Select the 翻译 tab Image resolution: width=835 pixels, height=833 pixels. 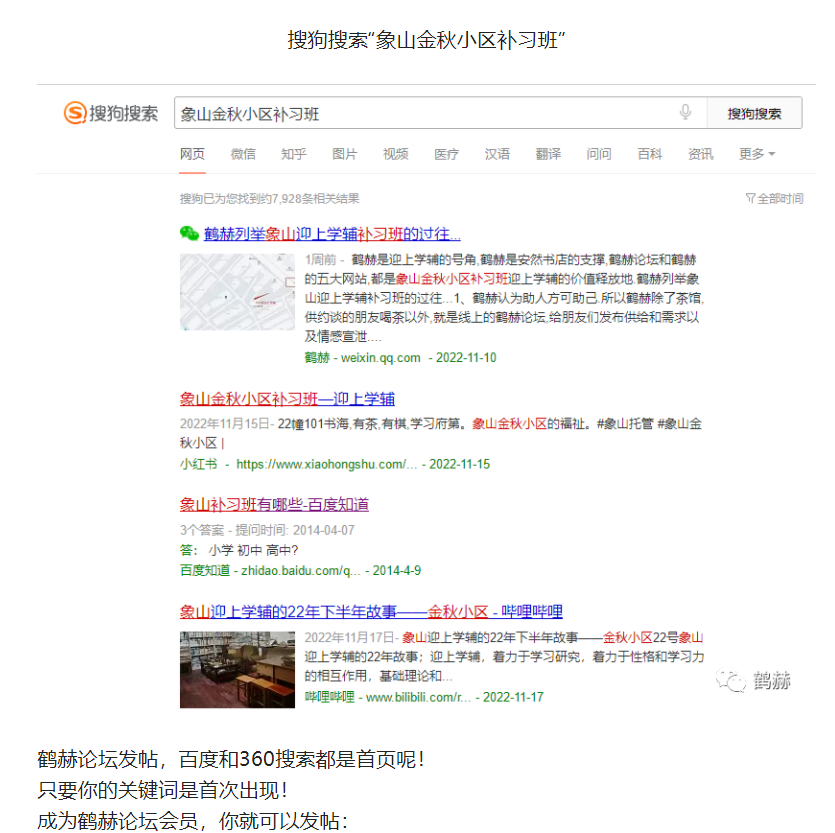pos(548,154)
